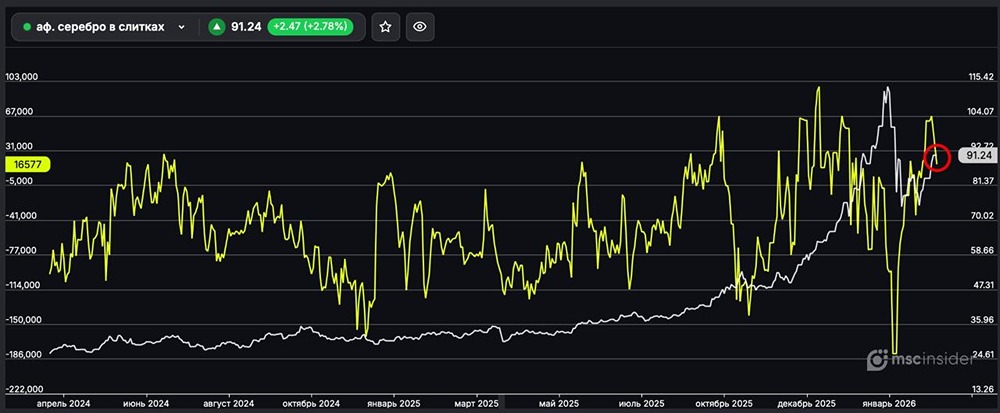Click the -77,000 left axis value
Viewport: 1000px width, 413px height.
[22, 250]
